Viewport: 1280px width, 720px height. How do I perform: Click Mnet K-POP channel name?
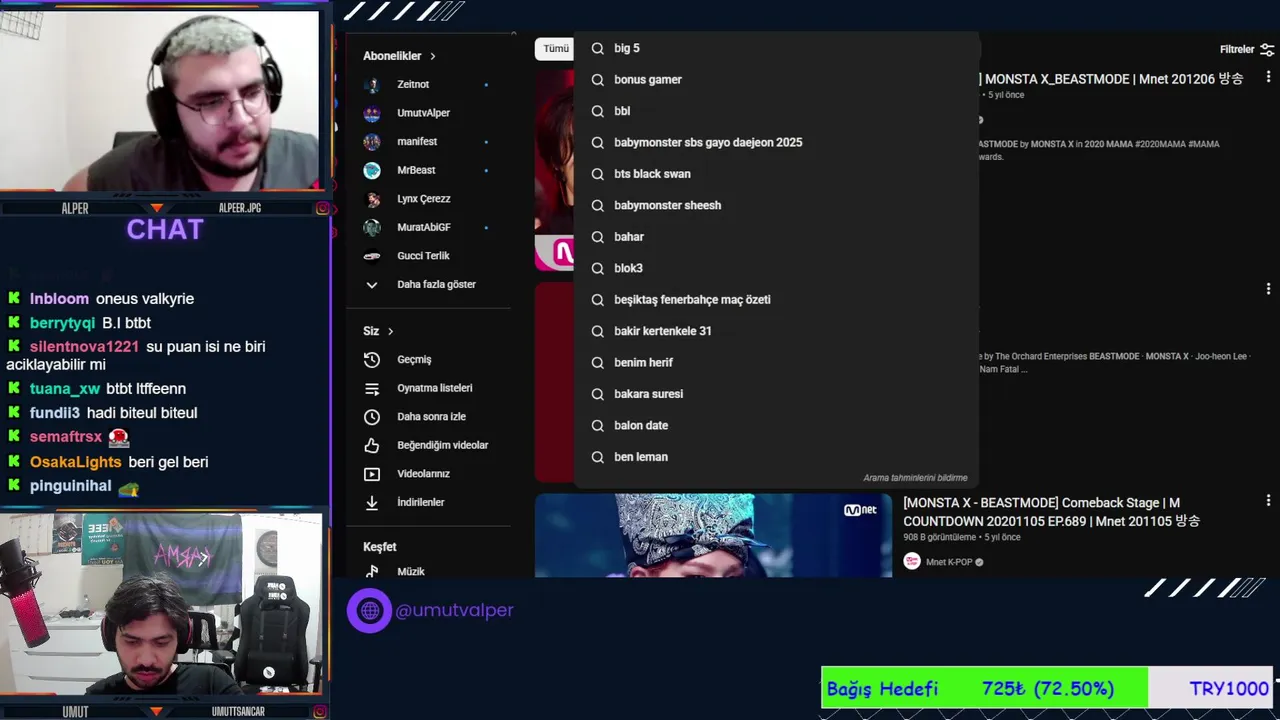coord(949,562)
